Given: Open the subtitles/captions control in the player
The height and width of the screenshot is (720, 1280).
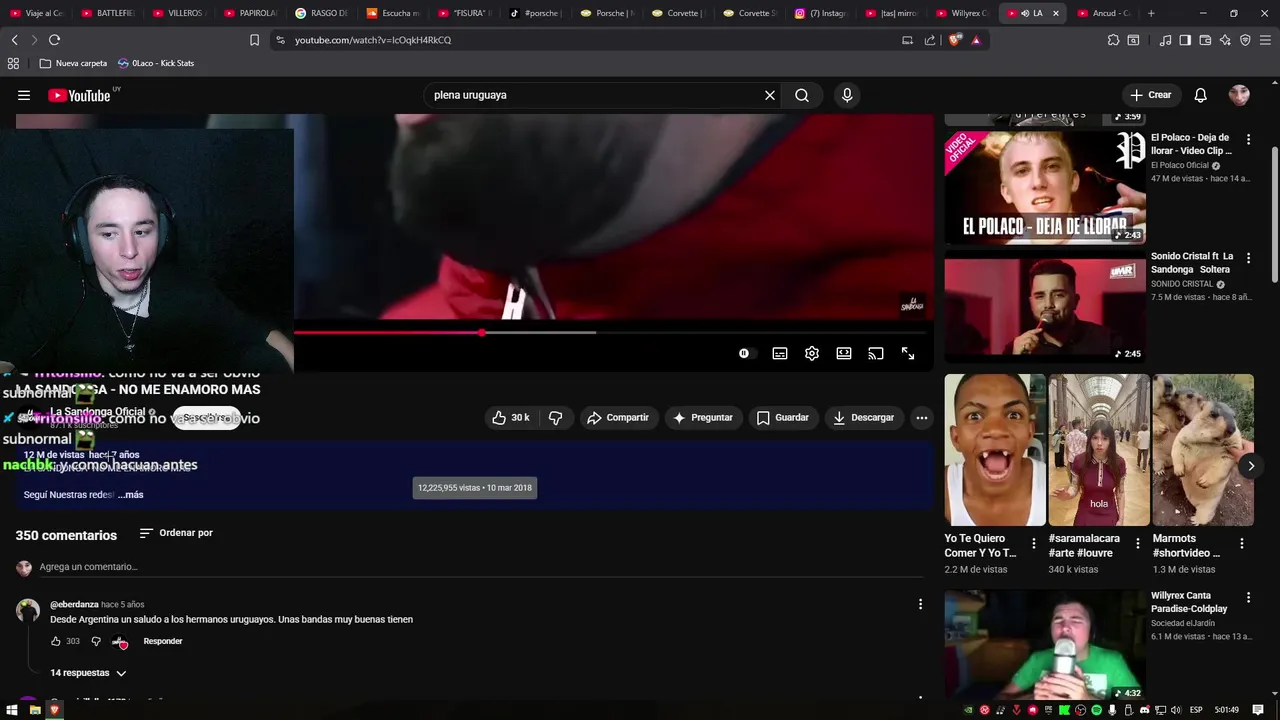Looking at the screenshot, I should click(780, 353).
